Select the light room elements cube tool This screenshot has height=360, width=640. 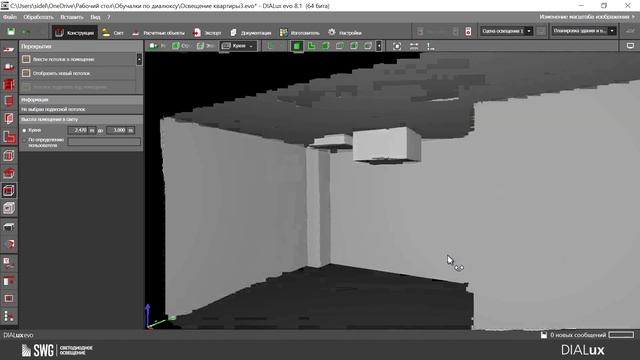9,208
